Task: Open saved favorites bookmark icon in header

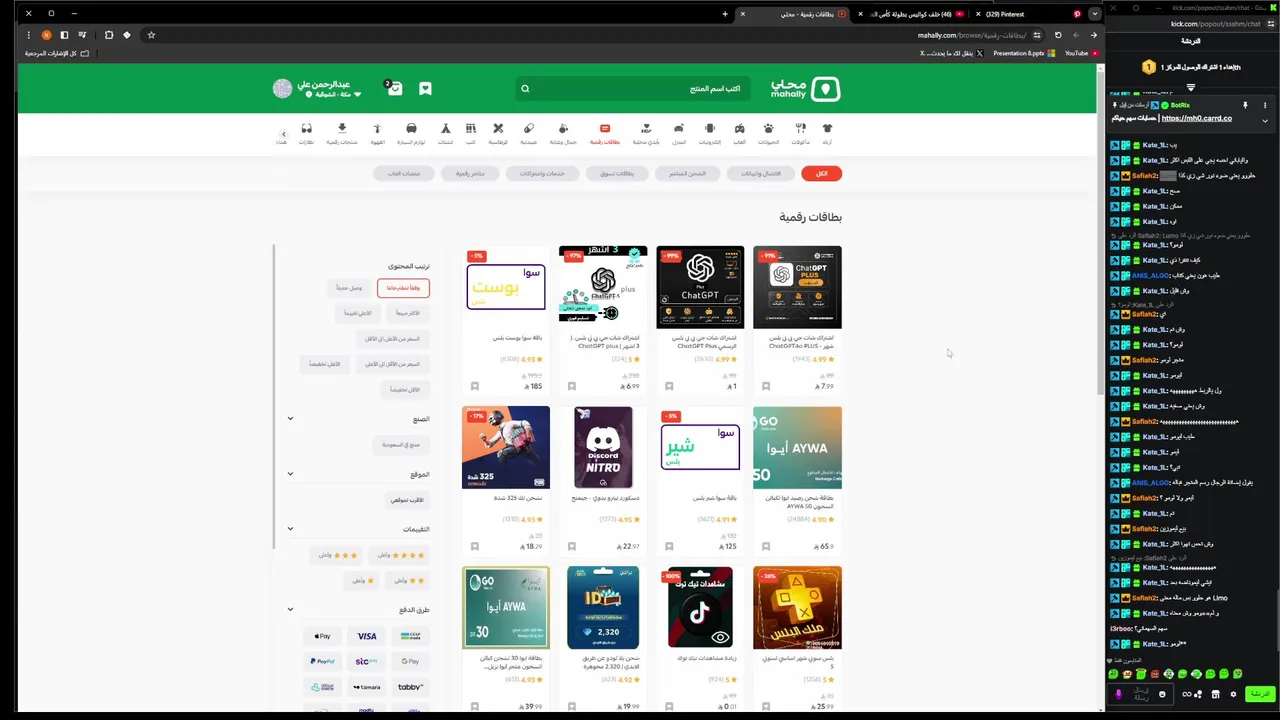Action: (425, 88)
